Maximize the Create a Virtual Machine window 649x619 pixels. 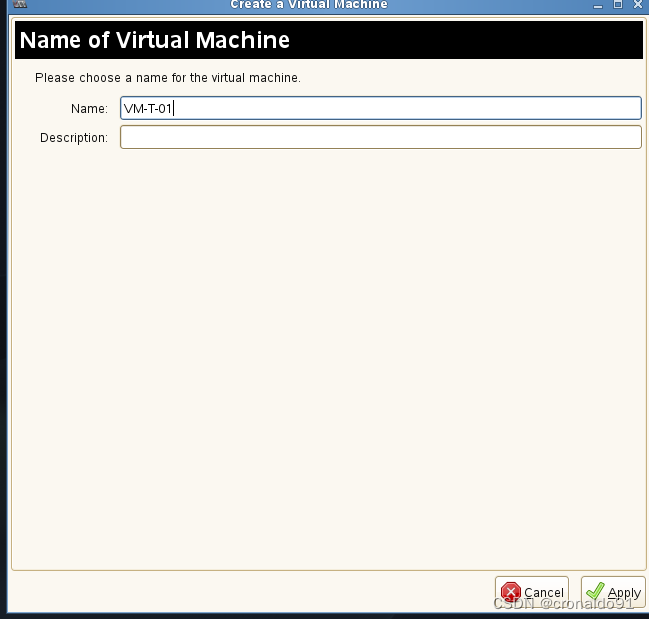click(x=618, y=5)
